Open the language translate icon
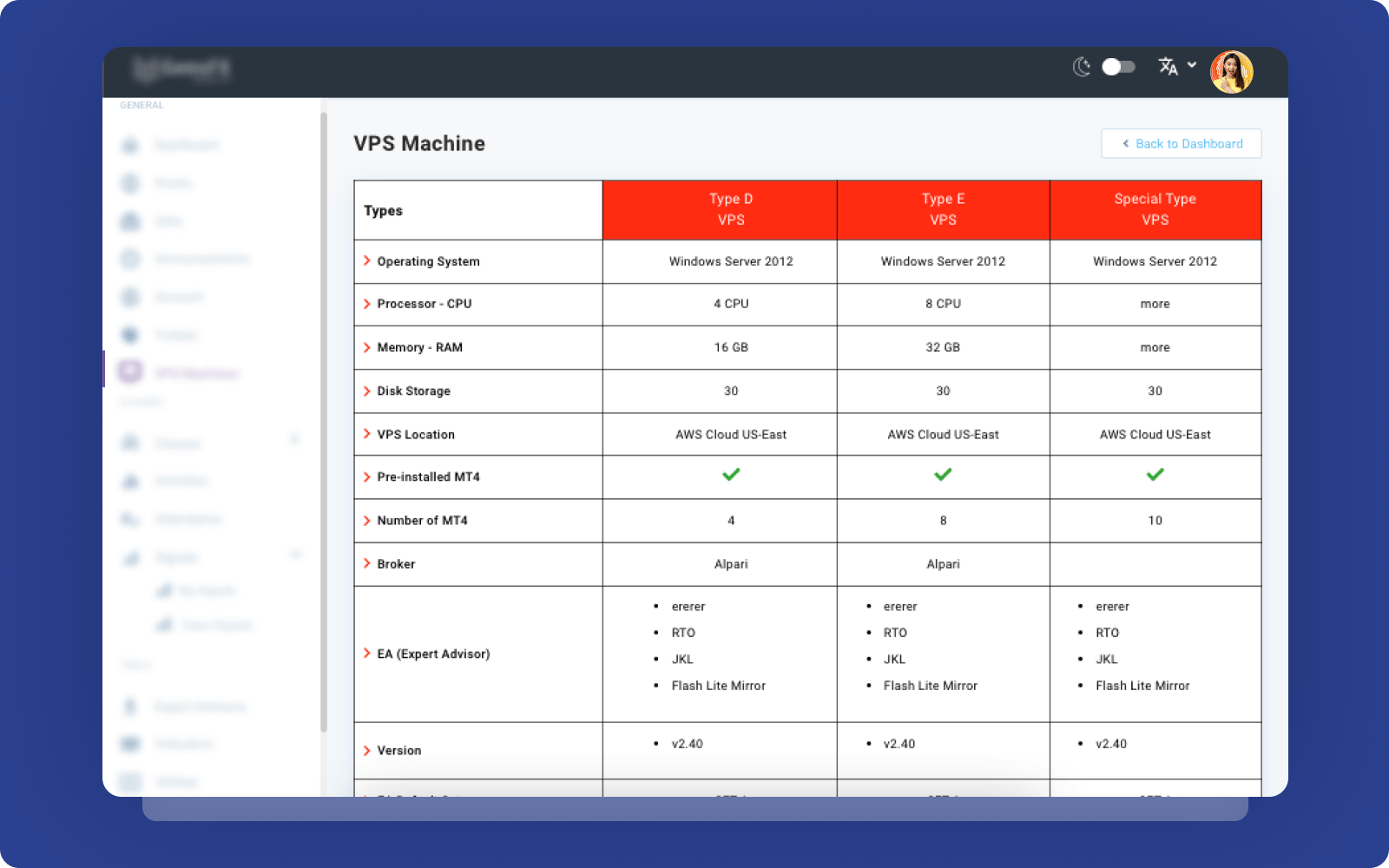This screenshot has width=1389, height=868. coord(1168,67)
